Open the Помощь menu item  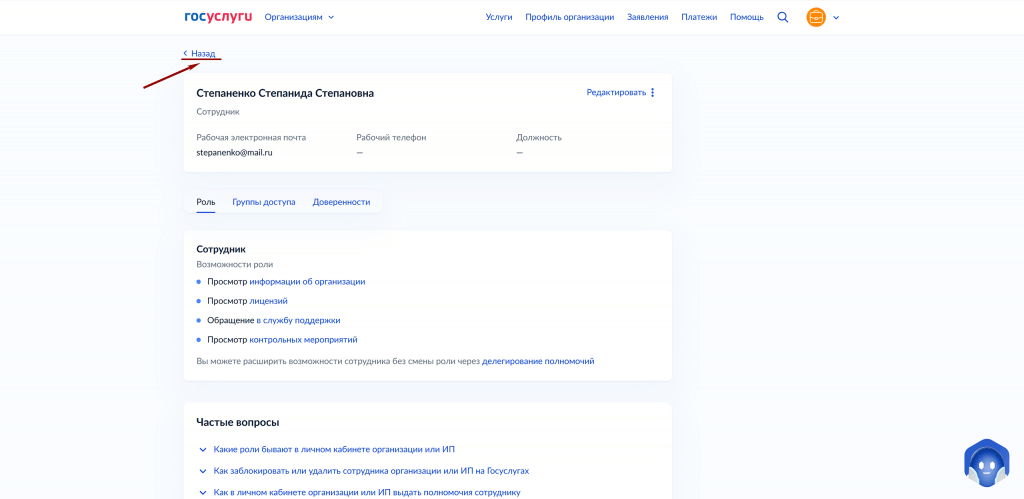point(746,17)
